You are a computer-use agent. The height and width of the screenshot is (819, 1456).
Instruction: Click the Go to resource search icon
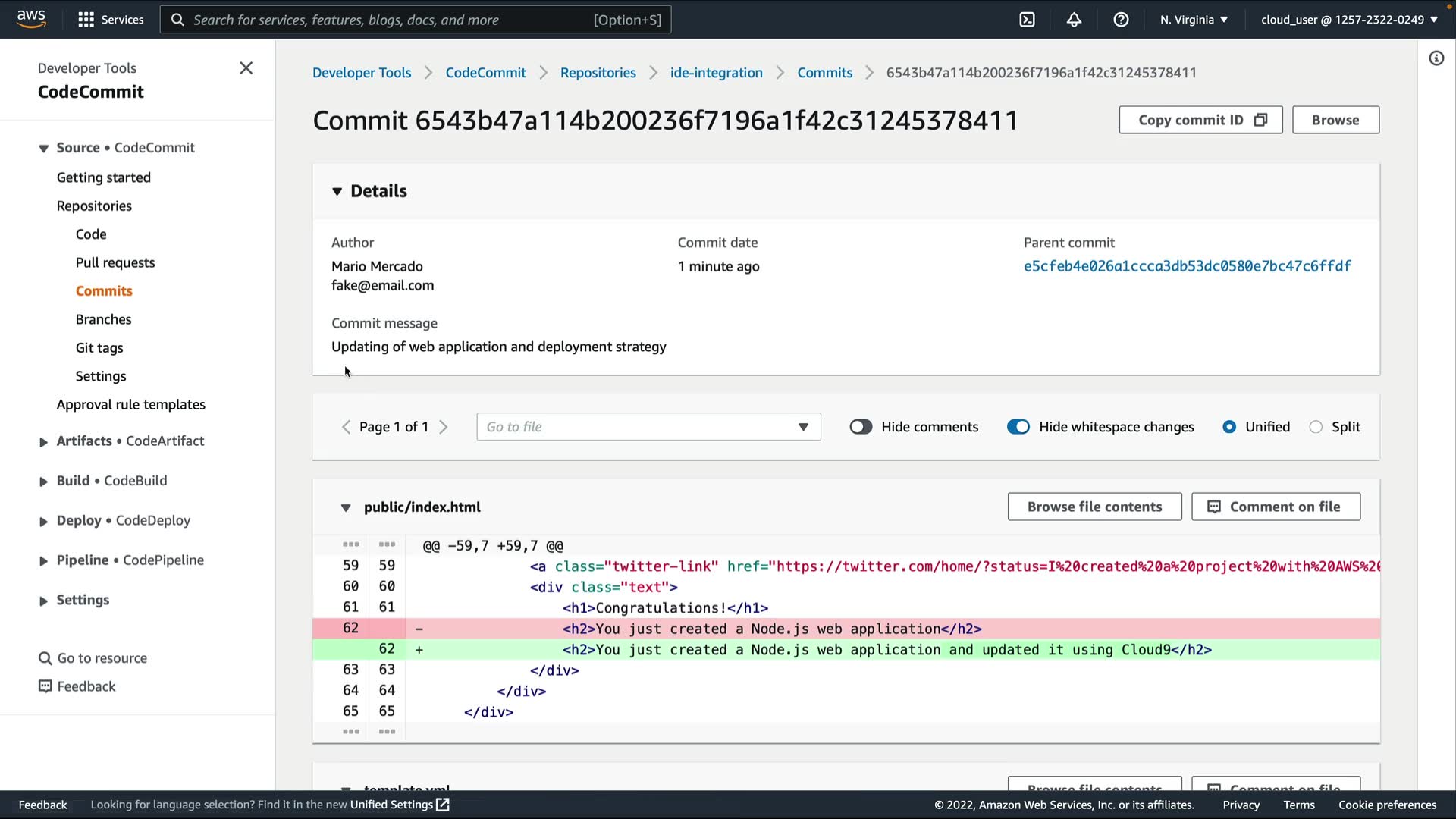click(45, 658)
